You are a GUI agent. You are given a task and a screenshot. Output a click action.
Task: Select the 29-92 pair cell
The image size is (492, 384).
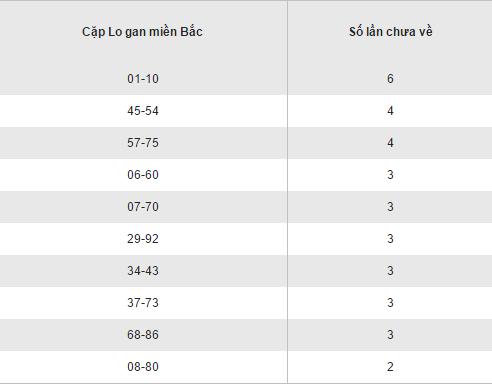143,239
